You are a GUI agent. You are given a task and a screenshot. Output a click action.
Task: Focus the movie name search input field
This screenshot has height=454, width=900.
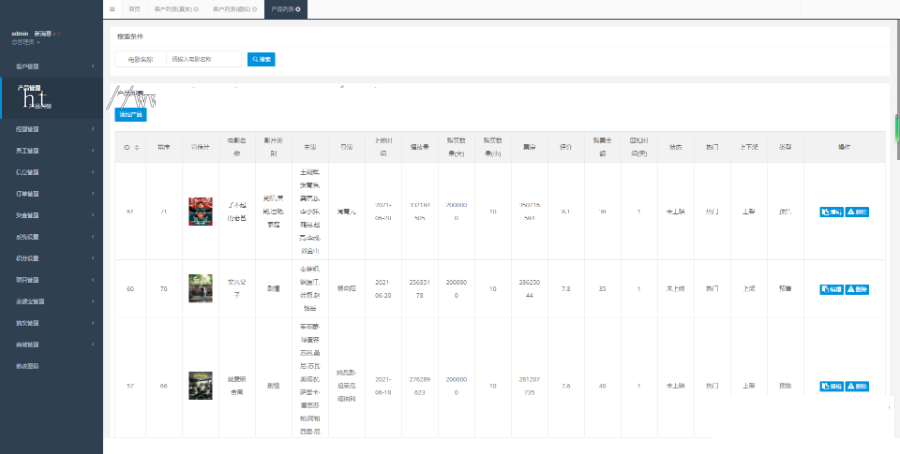204,59
